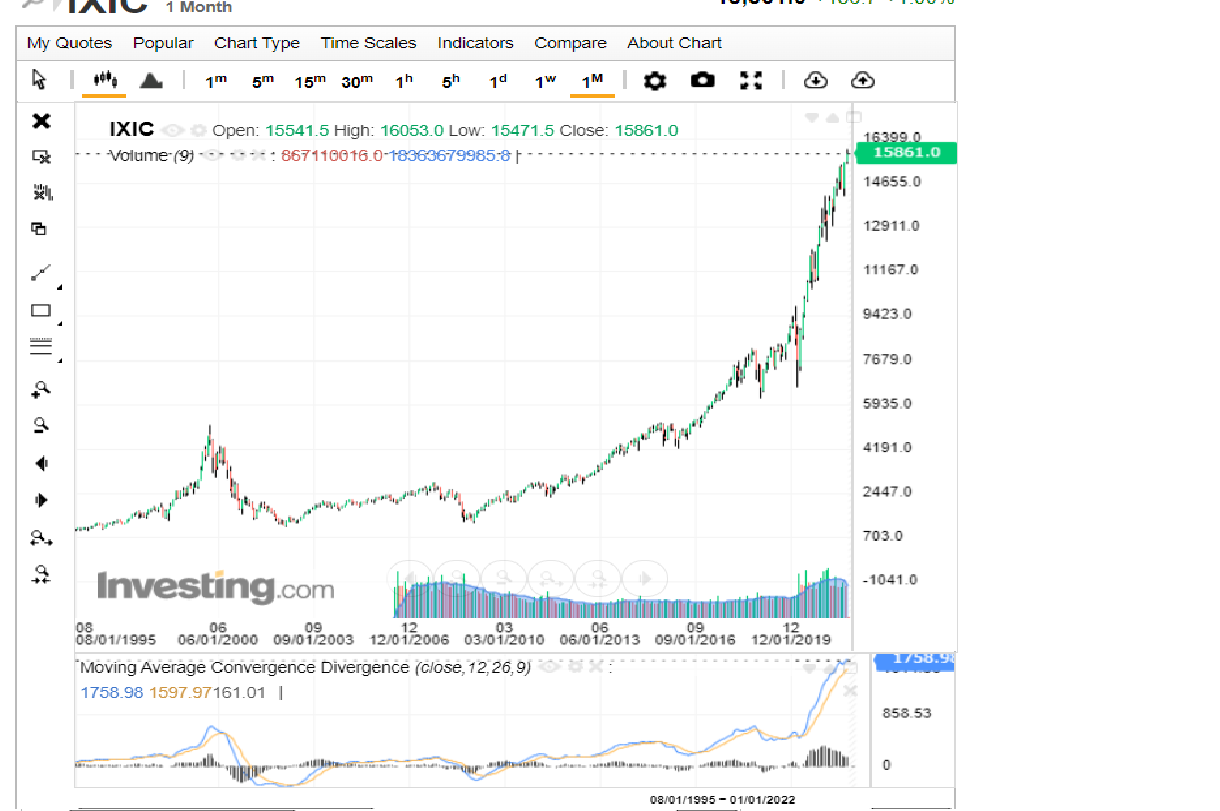Click the zoom out magnifier in left sidebar

coord(41,426)
